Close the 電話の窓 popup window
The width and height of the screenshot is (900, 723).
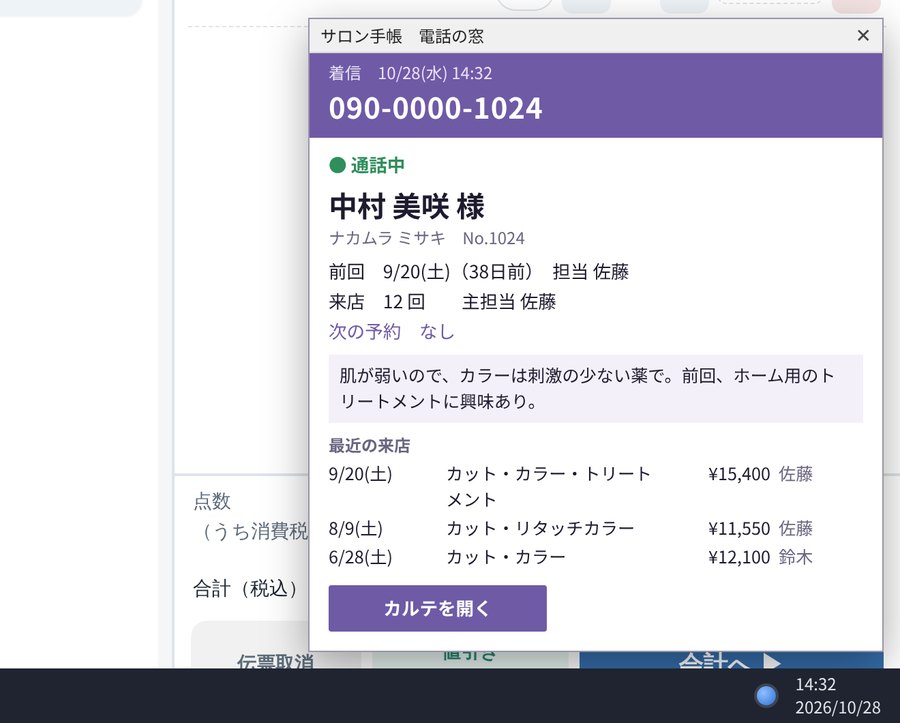click(x=863, y=36)
